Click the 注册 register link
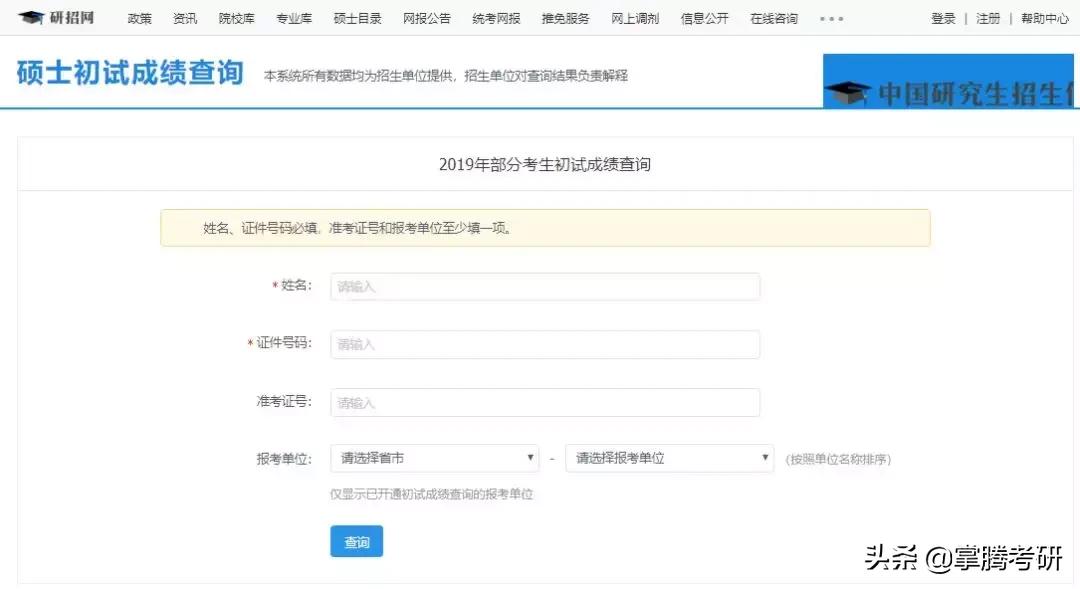 988,17
